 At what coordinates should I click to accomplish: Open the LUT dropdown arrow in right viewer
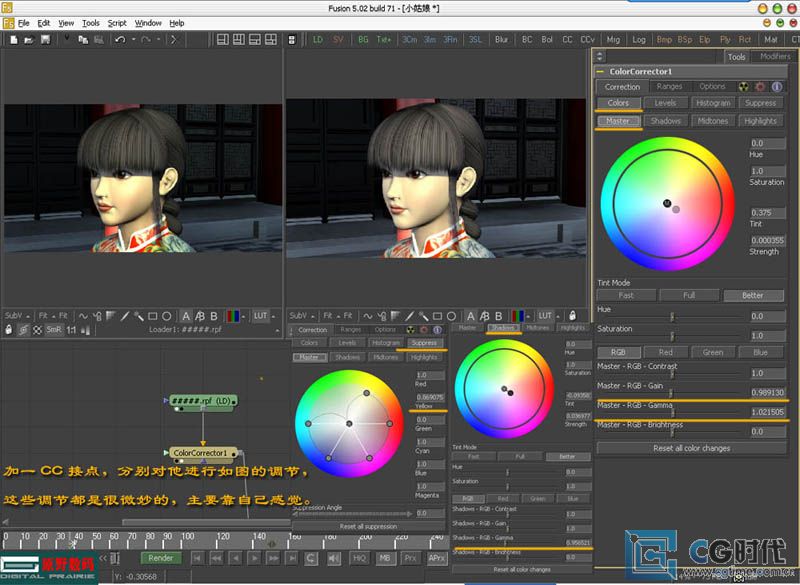(559, 316)
